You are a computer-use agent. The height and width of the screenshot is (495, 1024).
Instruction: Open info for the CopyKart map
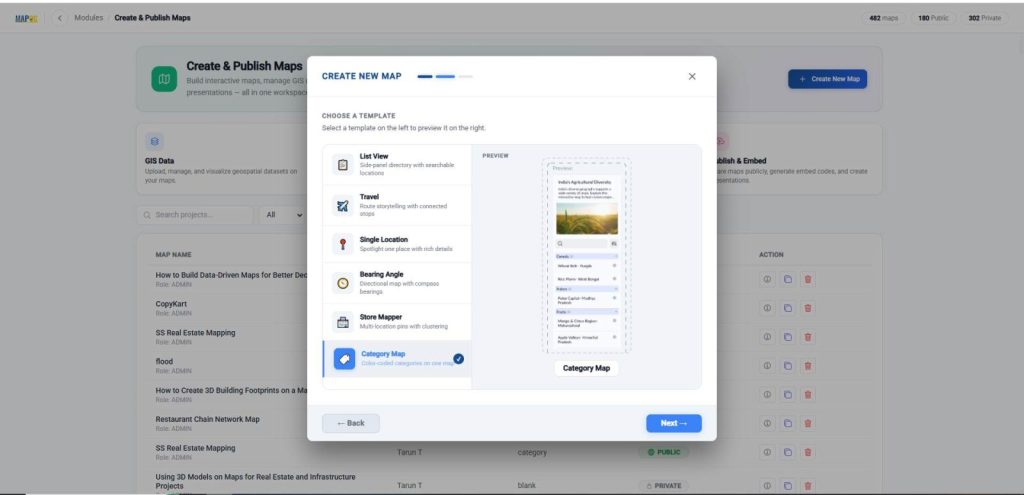[767, 308]
